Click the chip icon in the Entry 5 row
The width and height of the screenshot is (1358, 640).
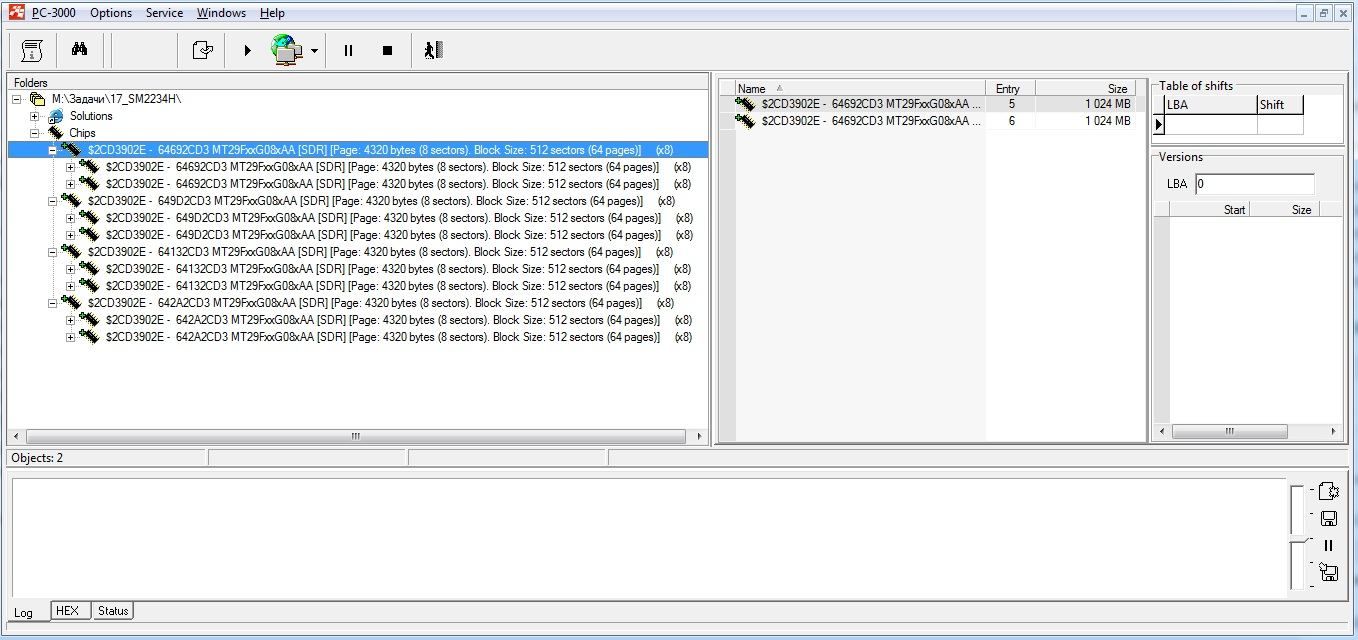[746, 103]
